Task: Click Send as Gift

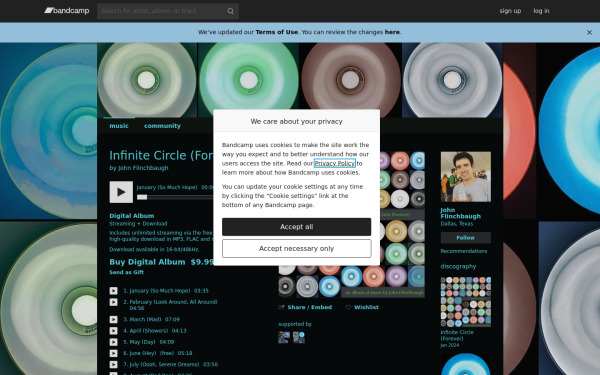Action: pyautogui.click(x=126, y=272)
